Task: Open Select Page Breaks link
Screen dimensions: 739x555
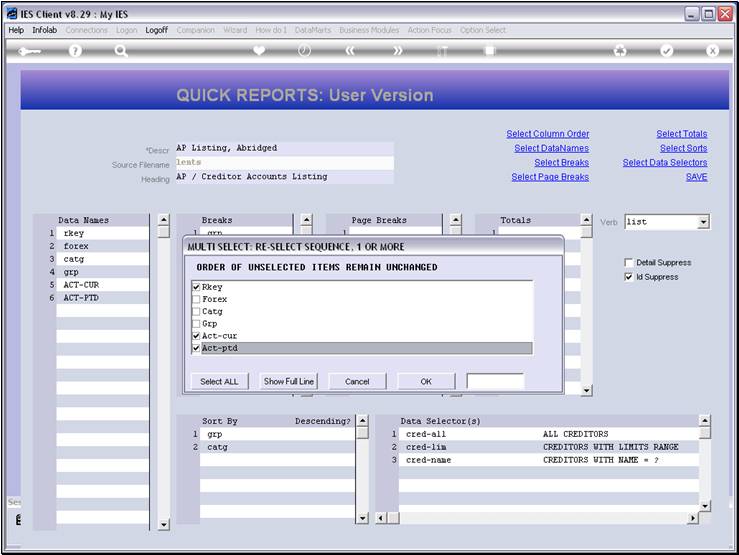Action: (x=550, y=177)
